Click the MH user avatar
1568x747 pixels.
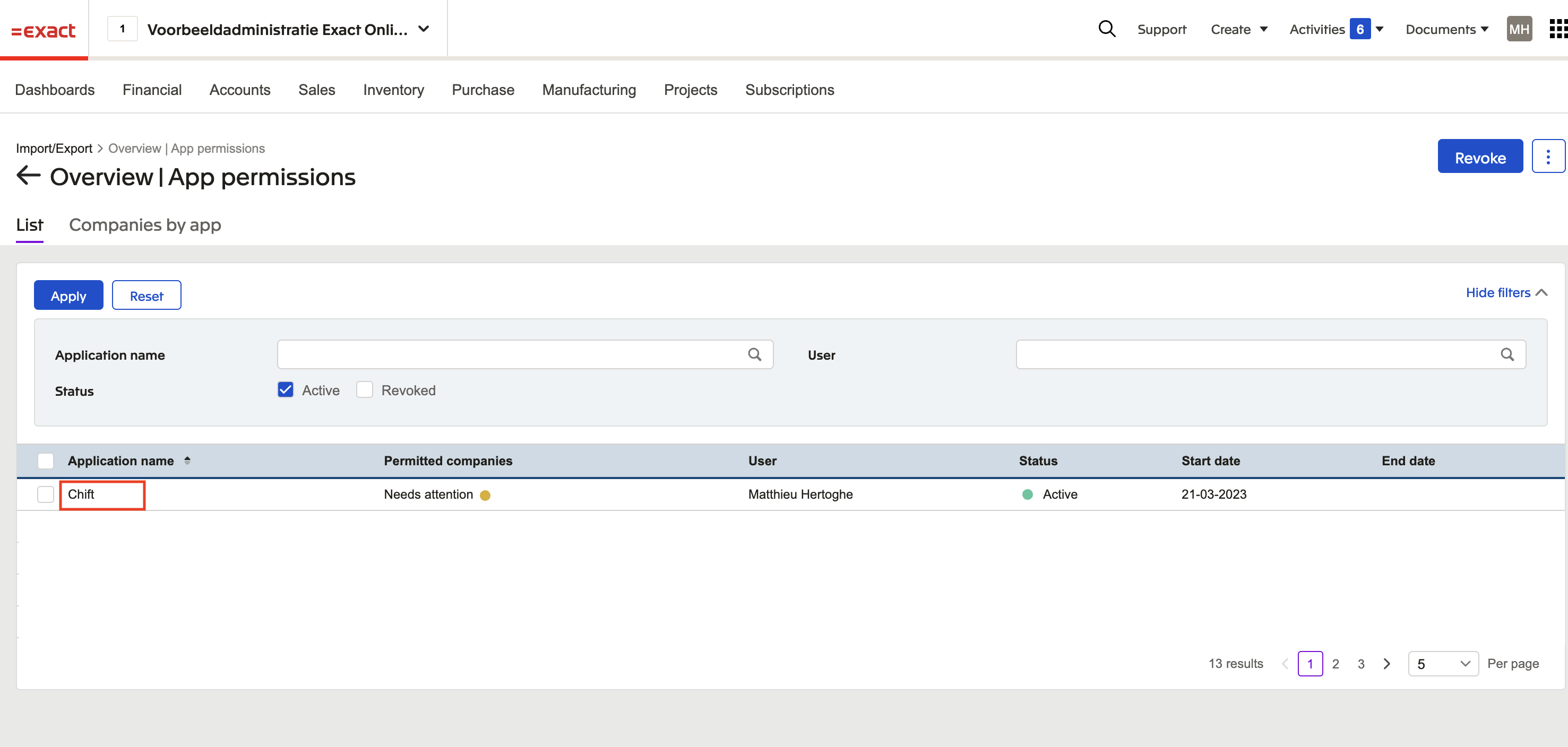point(1519,29)
